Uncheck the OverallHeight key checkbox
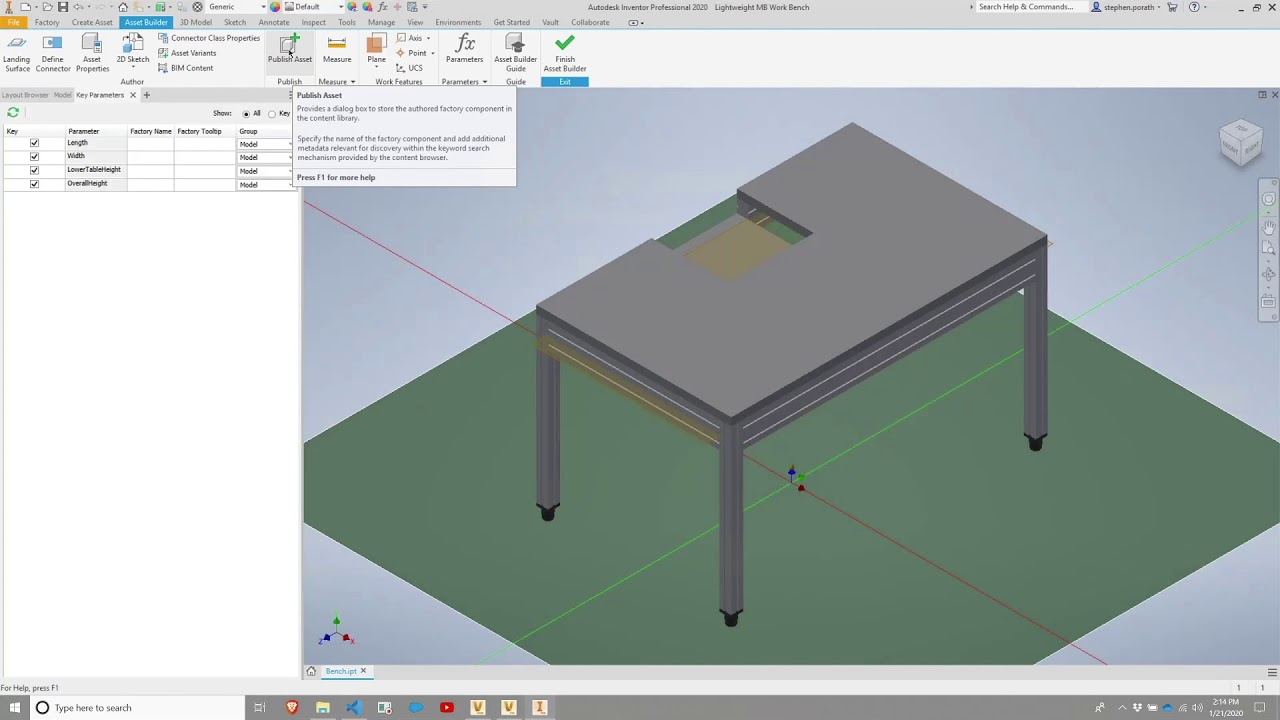This screenshot has height=720, width=1280. pos(34,184)
